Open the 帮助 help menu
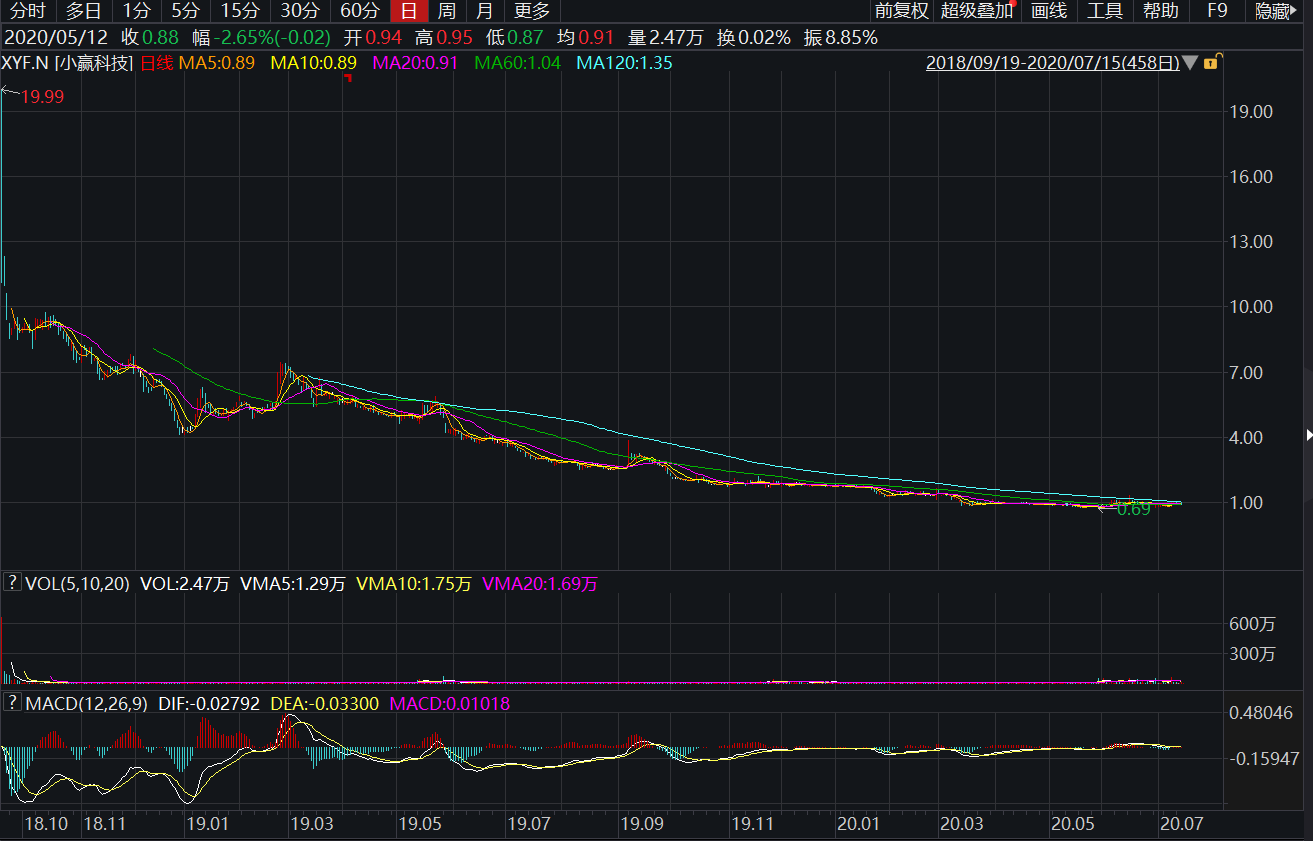The height and width of the screenshot is (841, 1313). click(x=1161, y=11)
